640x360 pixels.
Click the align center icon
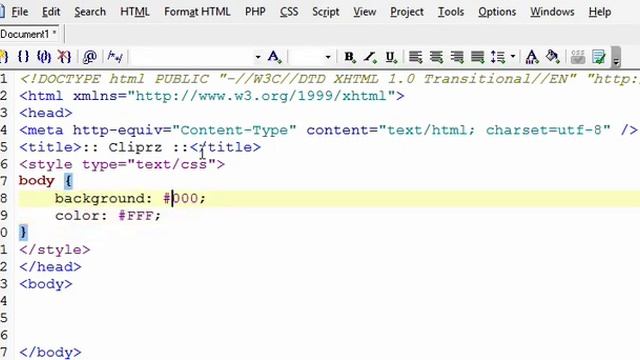(x=436, y=57)
